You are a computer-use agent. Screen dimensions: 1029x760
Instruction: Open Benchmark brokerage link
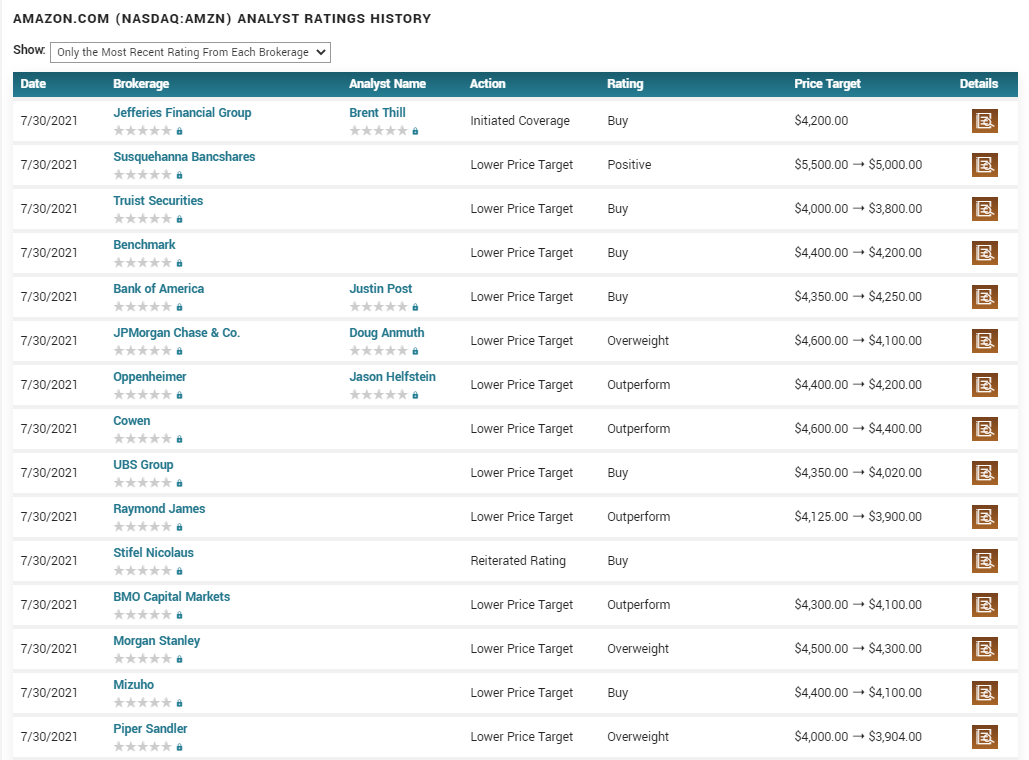(144, 244)
